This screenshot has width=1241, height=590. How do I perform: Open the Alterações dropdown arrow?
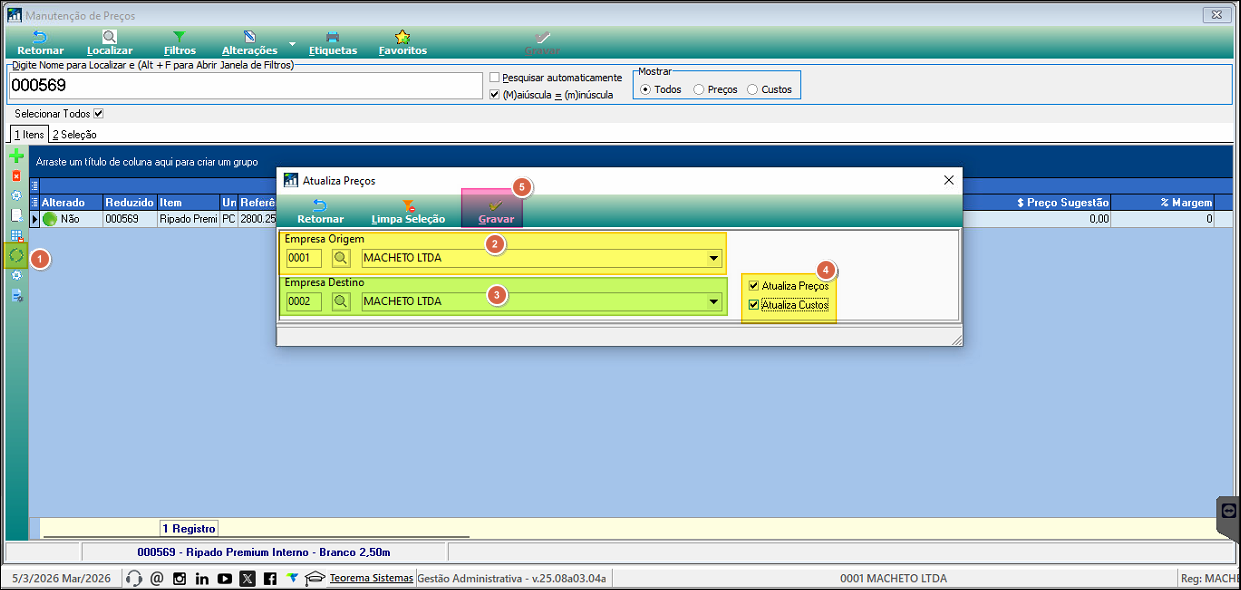tap(292, 45)
